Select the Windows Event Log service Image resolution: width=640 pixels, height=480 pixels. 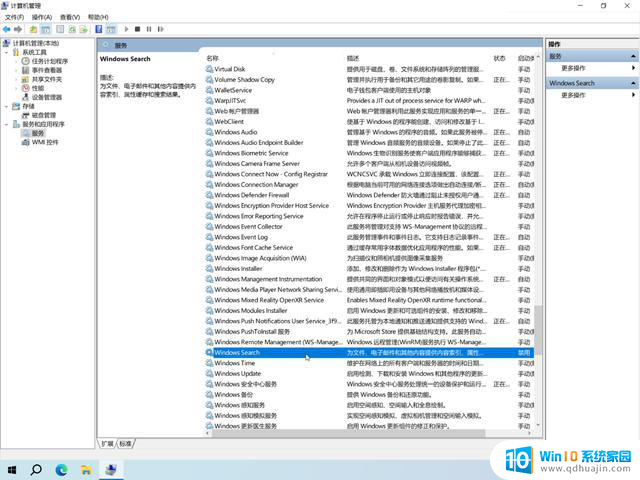pyautogui.click(x=369, y=237)
